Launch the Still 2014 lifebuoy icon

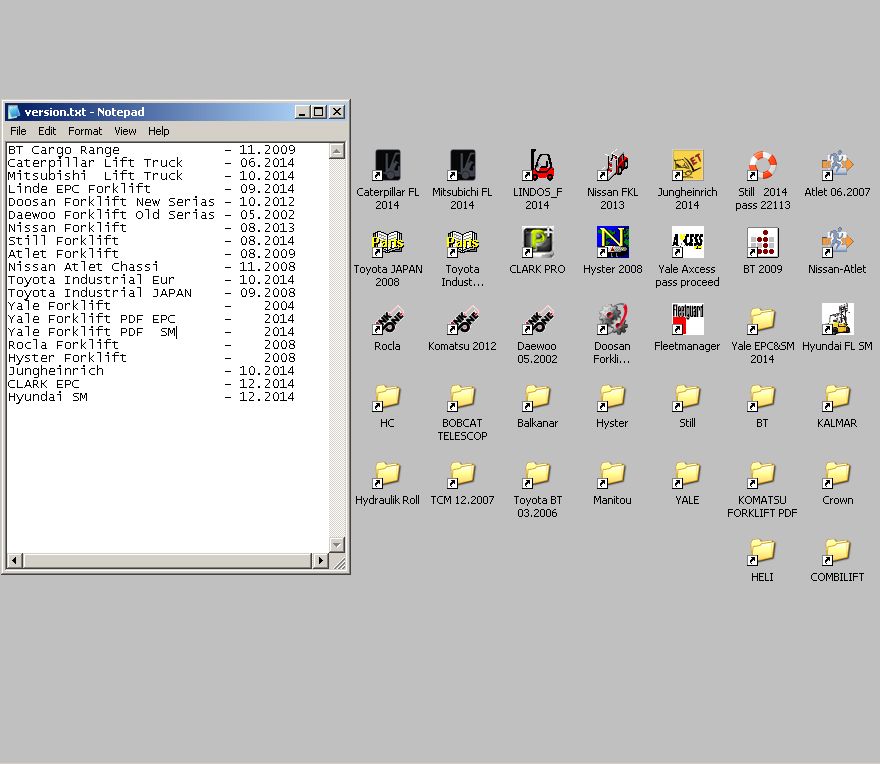[762, 166]
